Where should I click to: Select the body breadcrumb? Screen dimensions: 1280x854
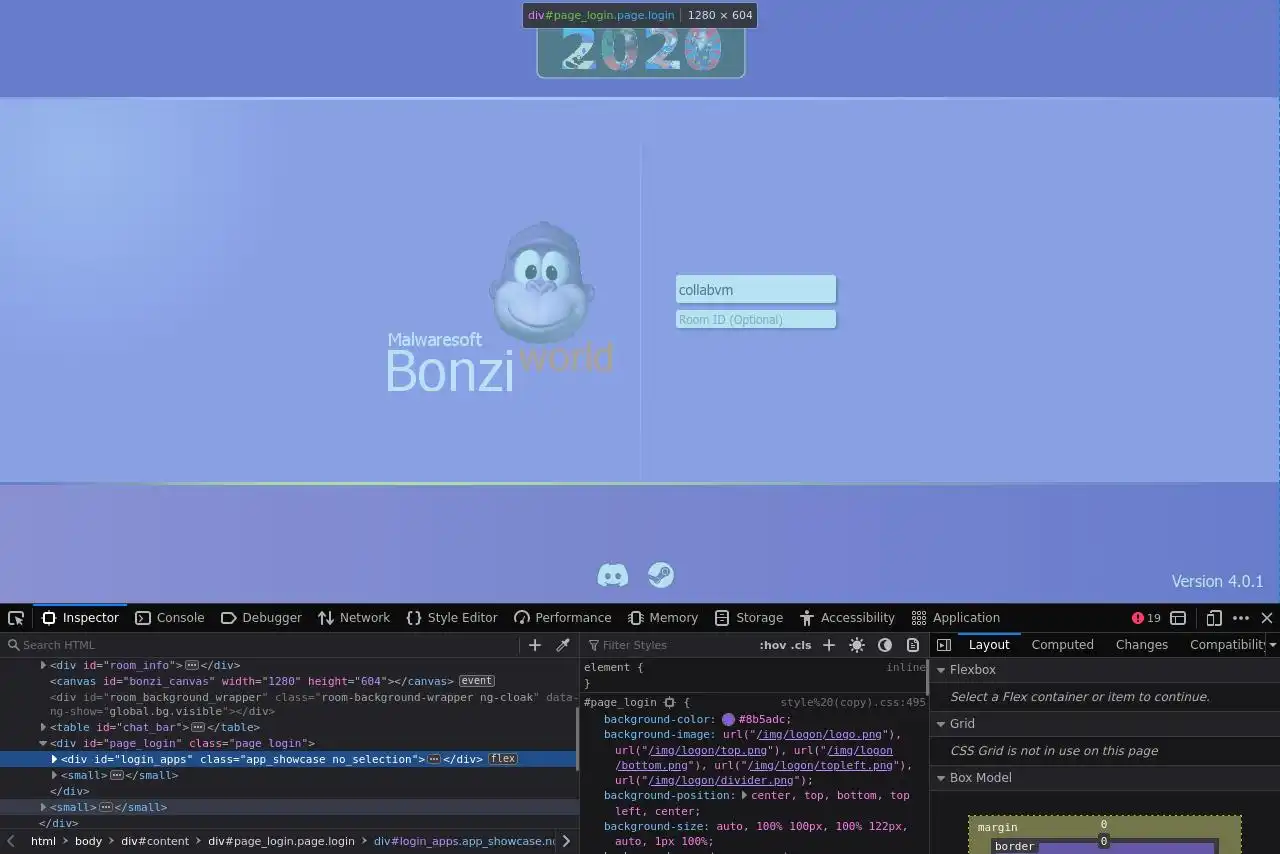pos(88,841)
